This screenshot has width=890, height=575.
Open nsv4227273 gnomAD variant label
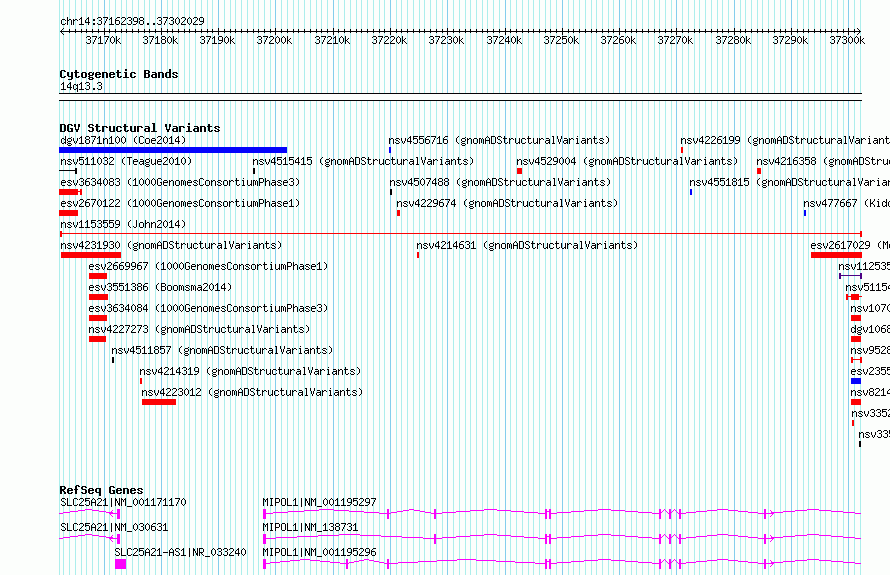point(199,329)
